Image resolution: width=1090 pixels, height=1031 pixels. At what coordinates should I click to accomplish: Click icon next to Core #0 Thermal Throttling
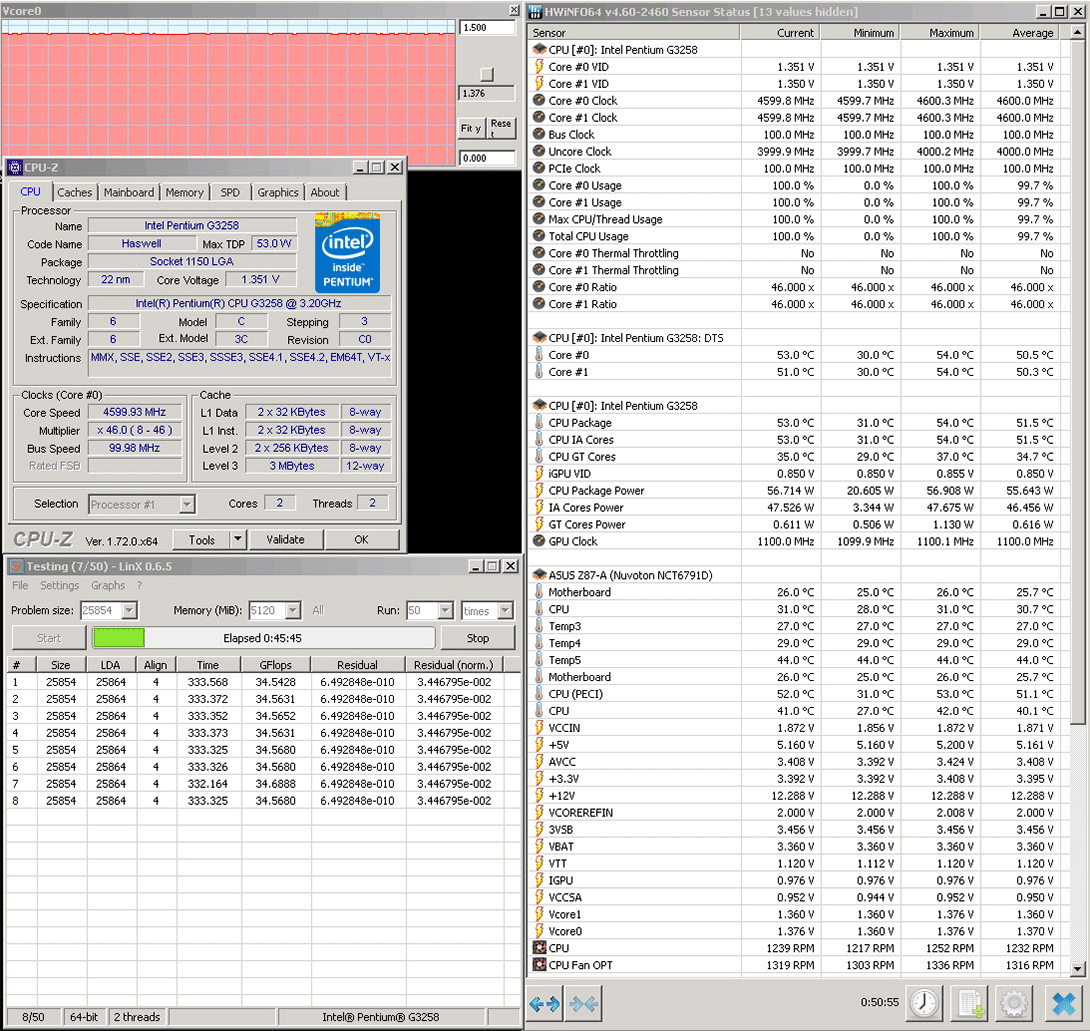(539, 253)
